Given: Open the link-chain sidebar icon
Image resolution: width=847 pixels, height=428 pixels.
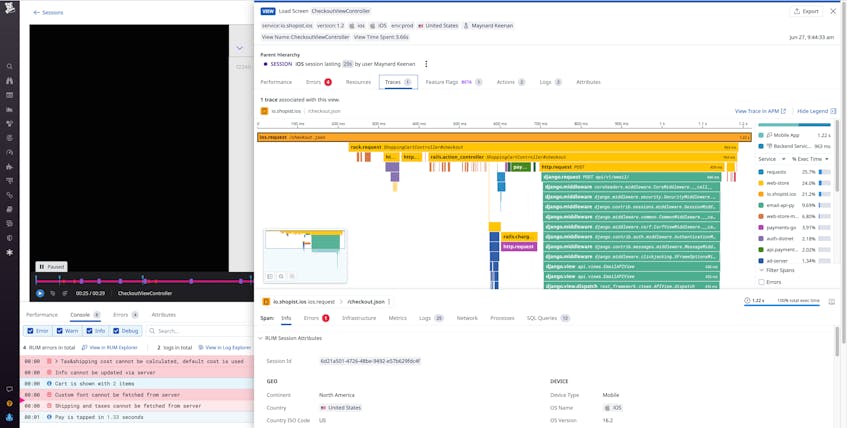Looking at the screenshot, I should (10, 195).
